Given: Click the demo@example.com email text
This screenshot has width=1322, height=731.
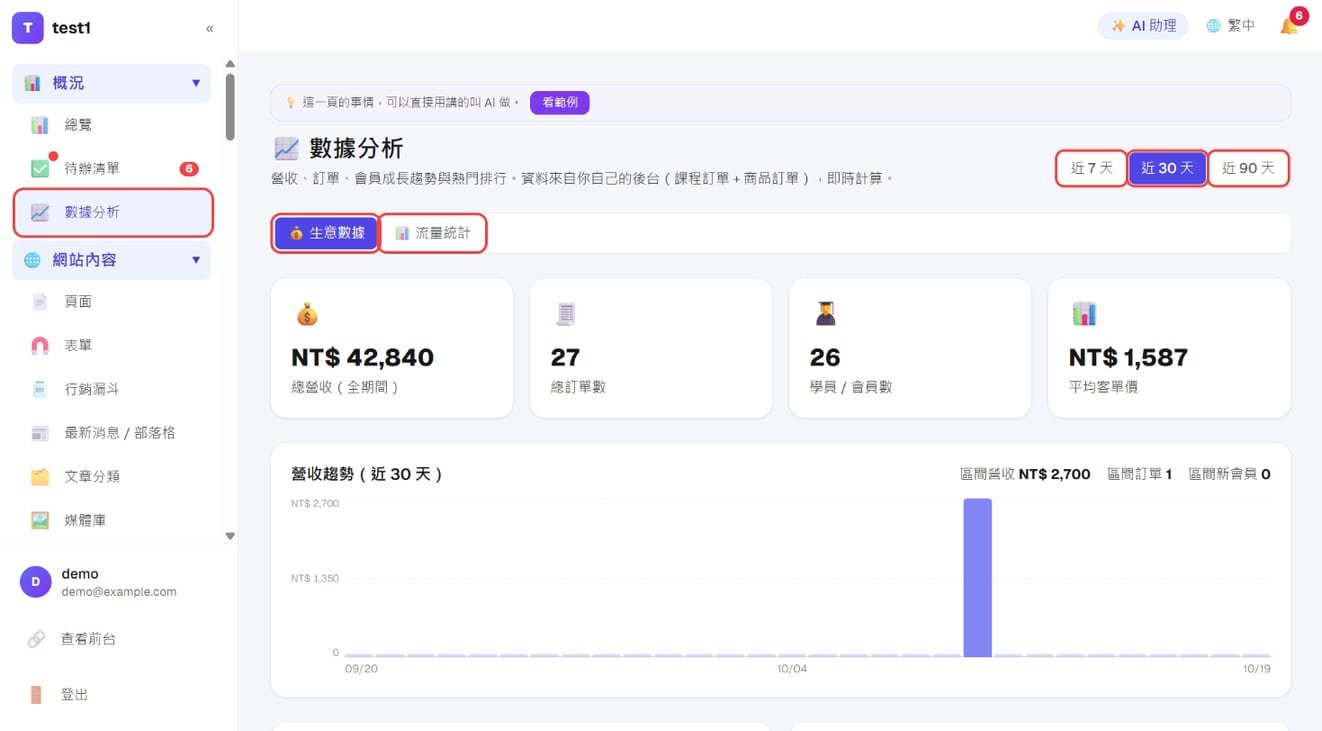Looking at the screenshot, I should tap(119, 592).
